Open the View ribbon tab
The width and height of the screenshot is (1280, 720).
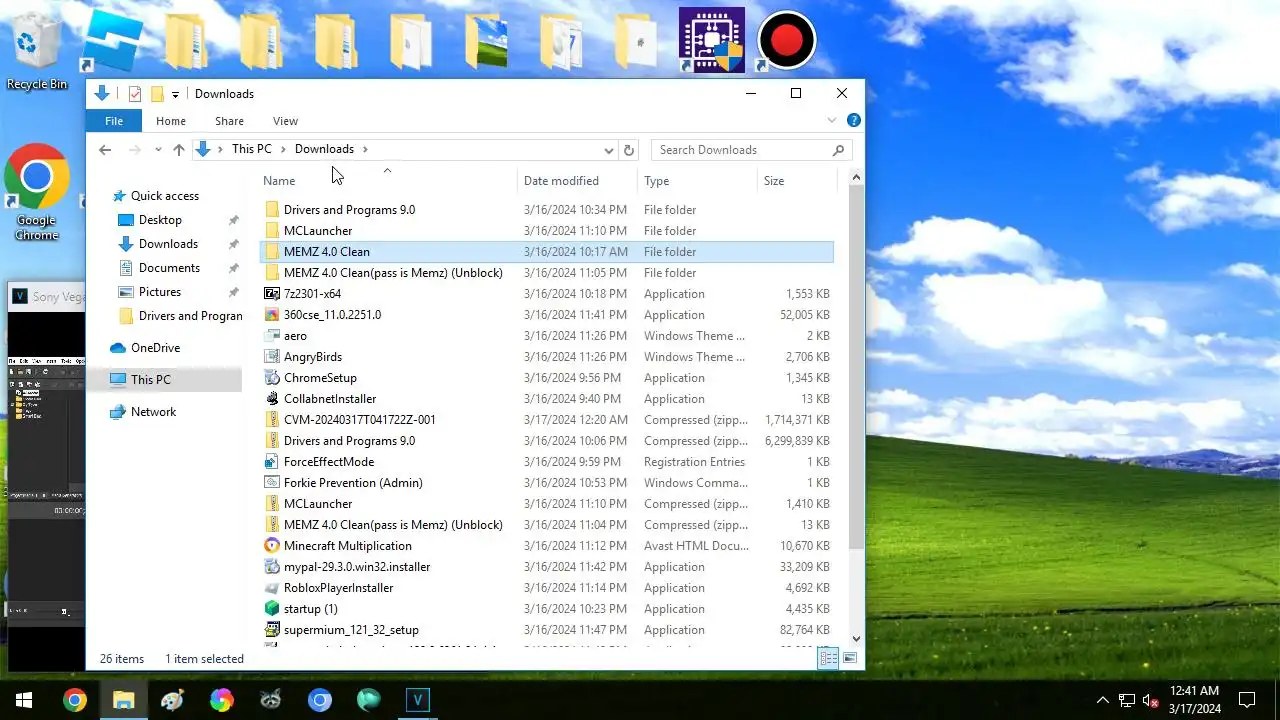pyautogui.click(x=286, y=121)
